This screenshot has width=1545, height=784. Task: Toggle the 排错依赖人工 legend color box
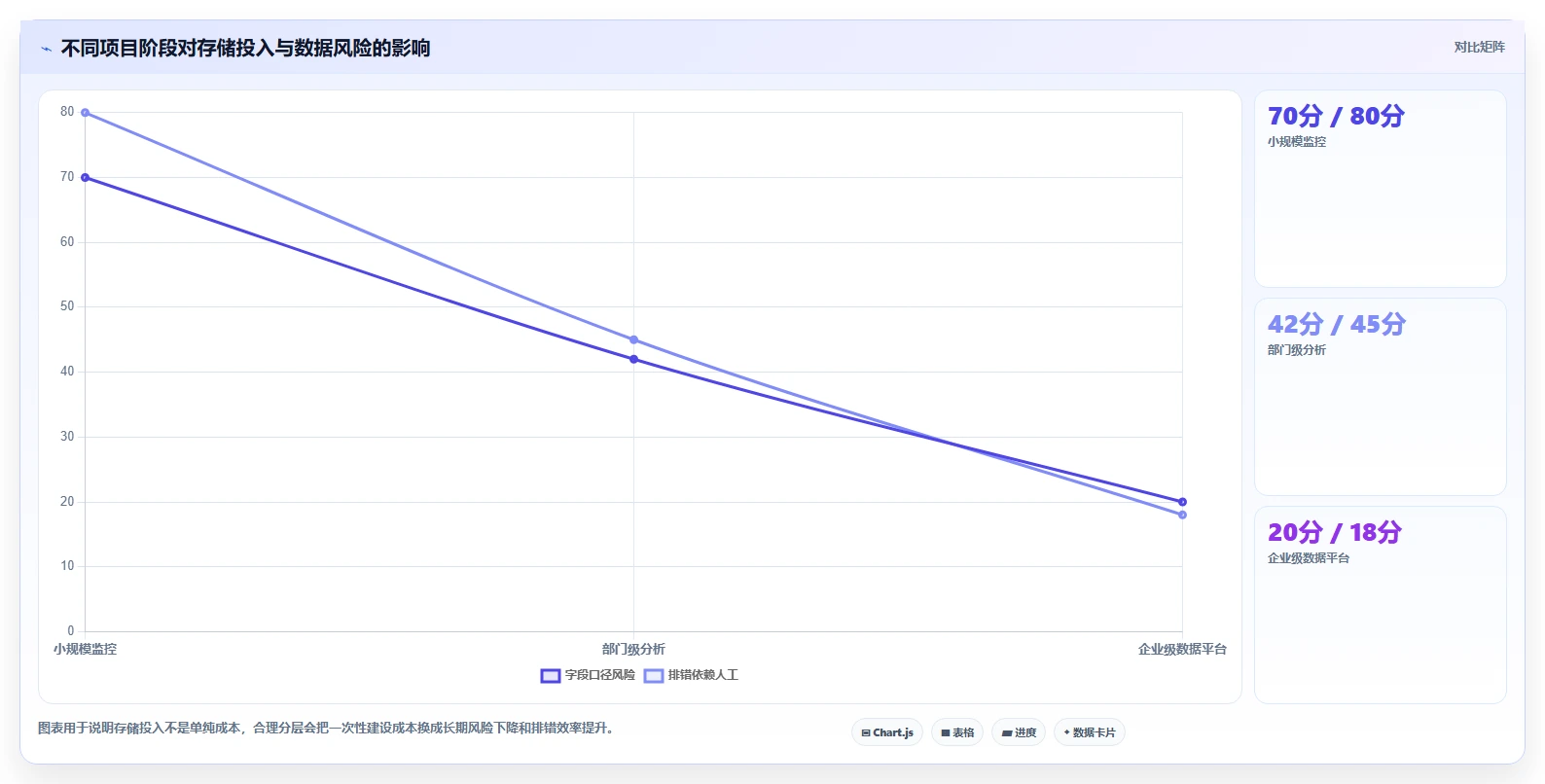click(x=654, y=675)
